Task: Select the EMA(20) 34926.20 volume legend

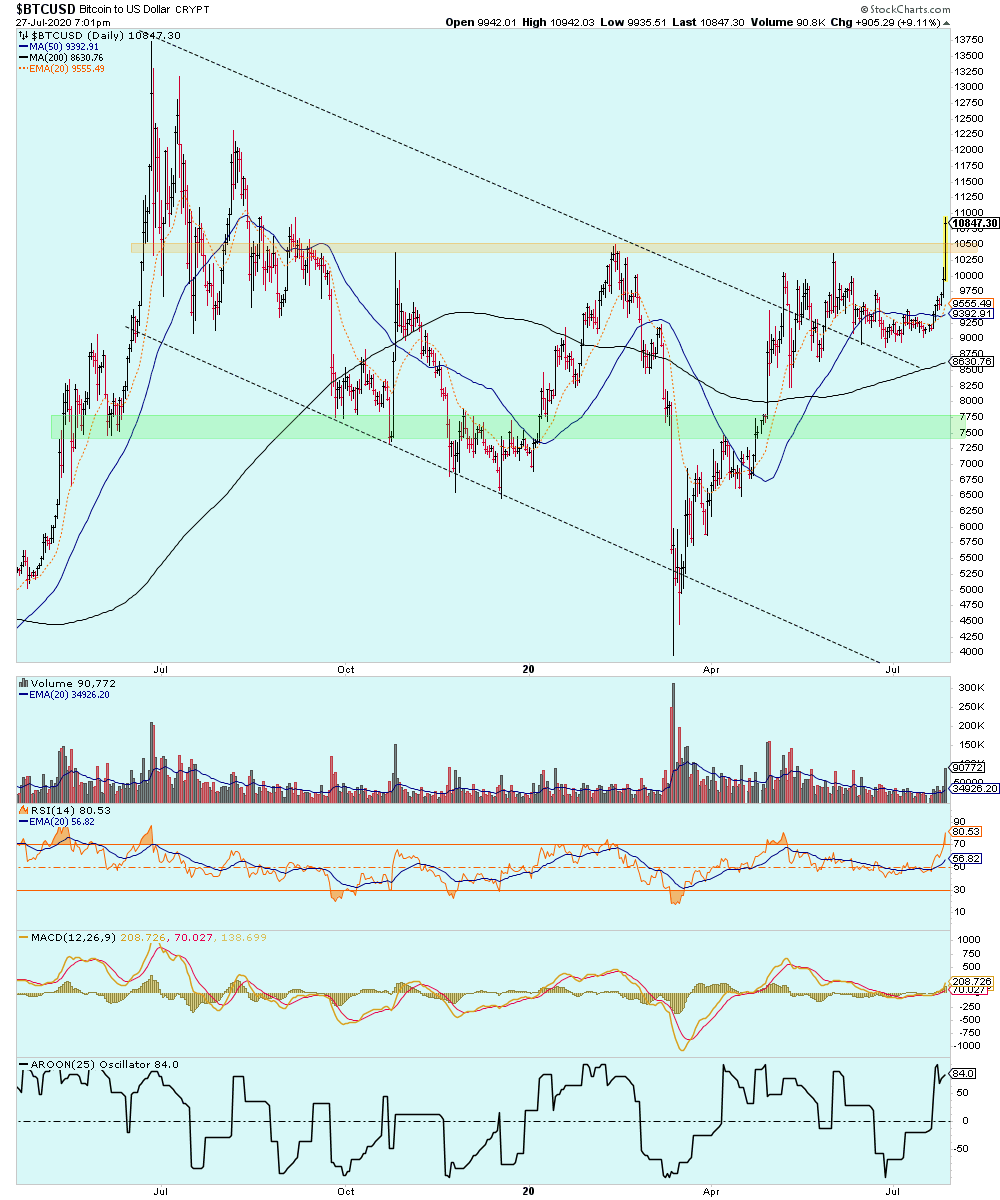Action: tap(66, 693)
